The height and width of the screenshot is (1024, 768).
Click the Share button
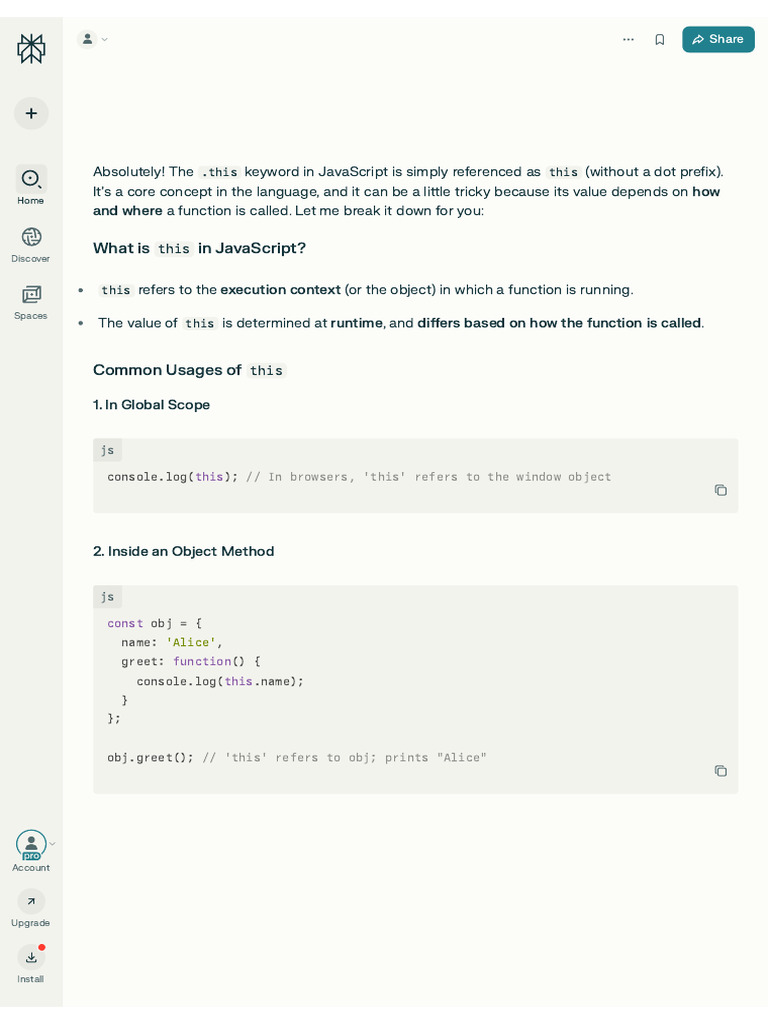coord(718,39)
